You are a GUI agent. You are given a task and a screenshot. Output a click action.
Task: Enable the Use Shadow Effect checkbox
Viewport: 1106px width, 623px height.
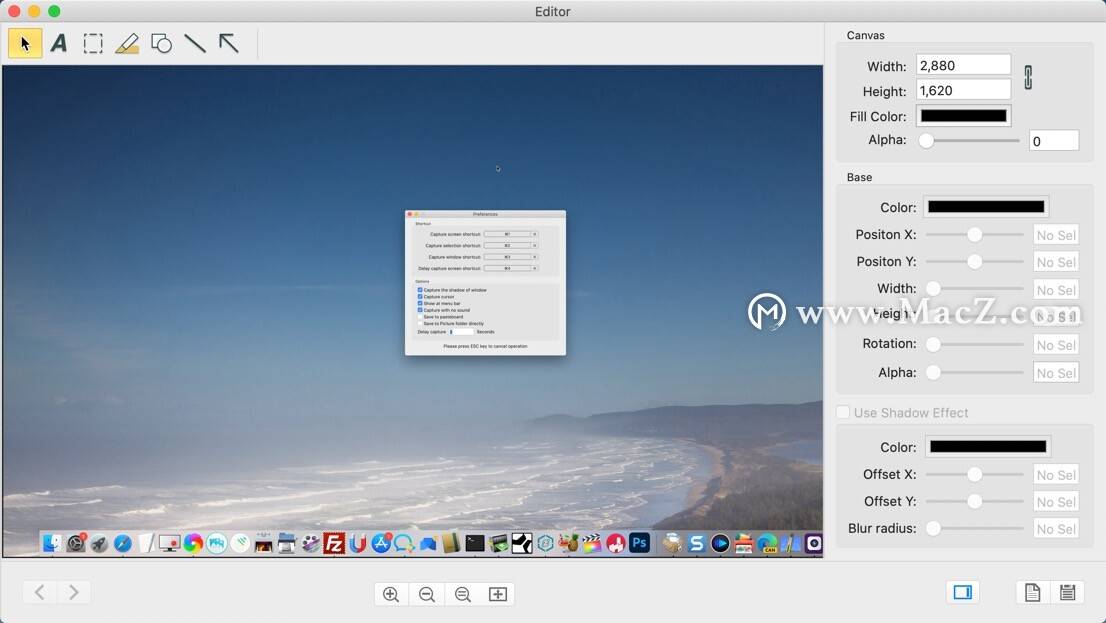[843, 412]
